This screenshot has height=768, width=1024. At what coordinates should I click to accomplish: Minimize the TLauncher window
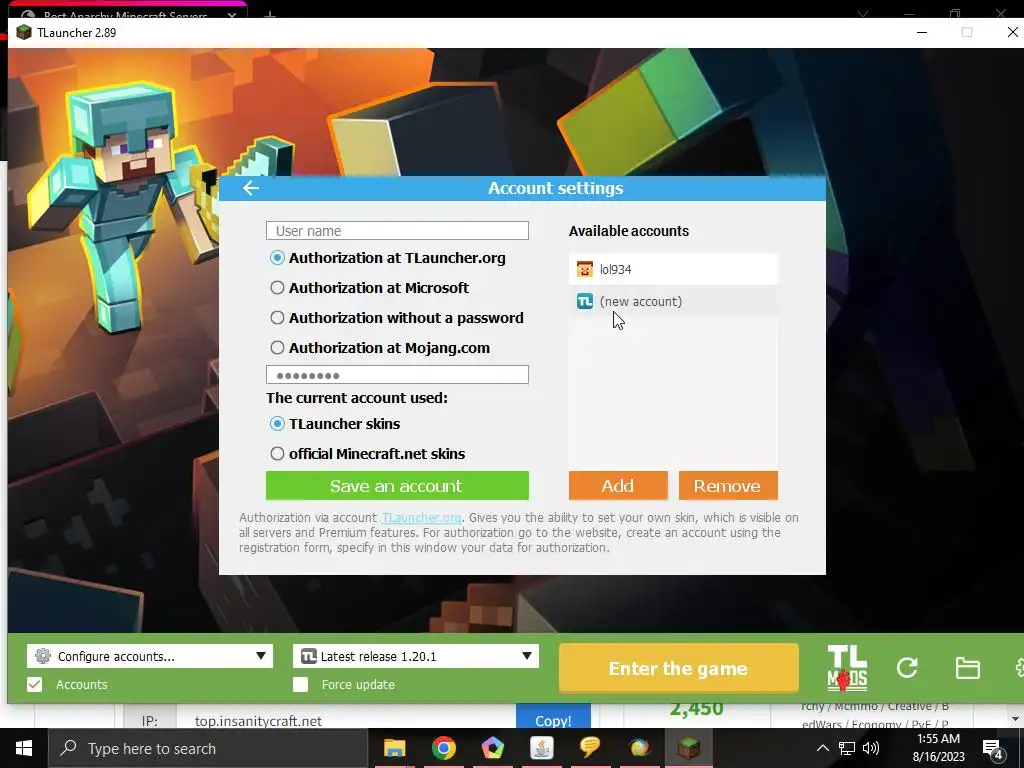[922, 32]
